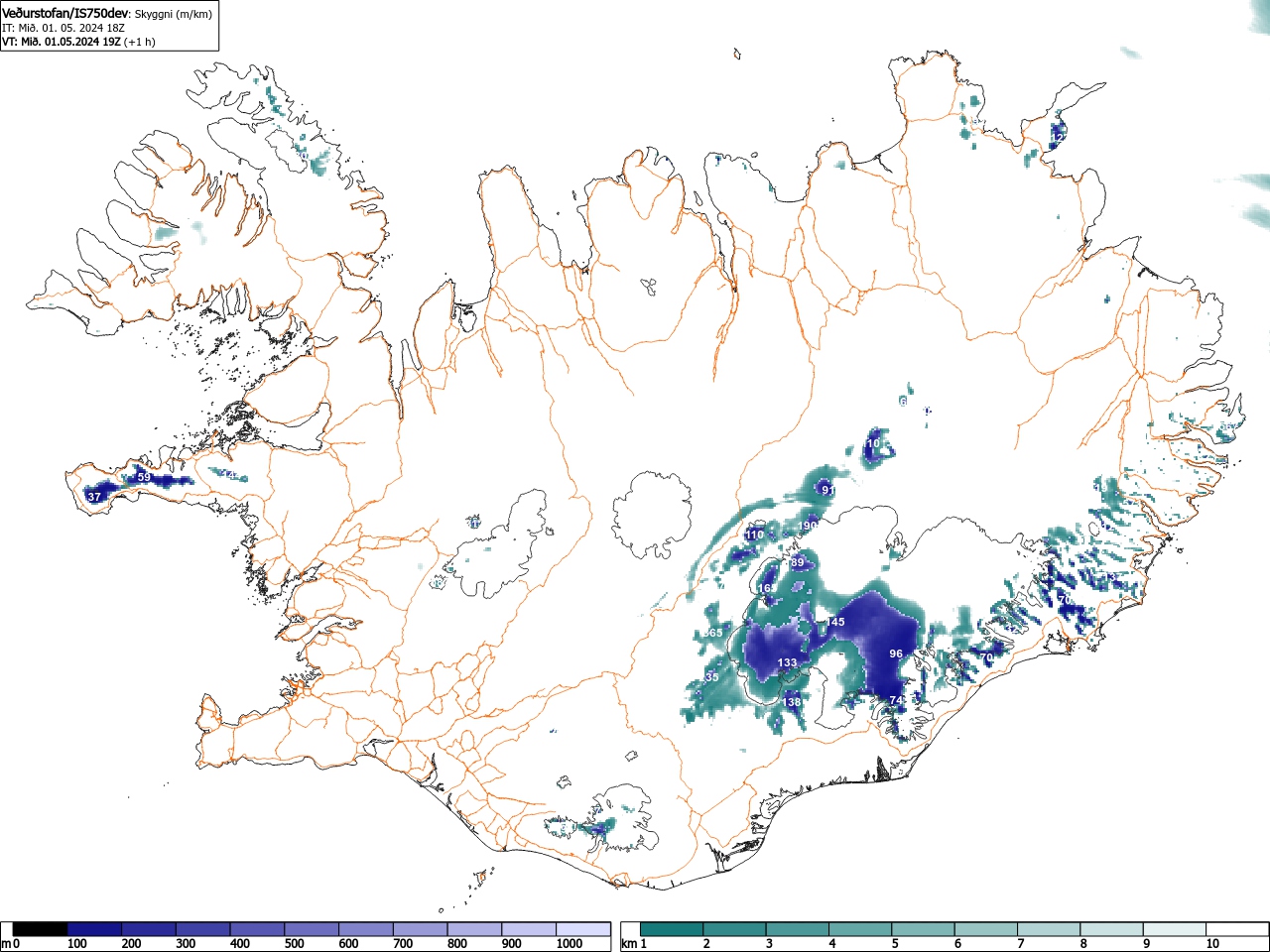This screenshot has height=952, width=1270.
Task: Pick the 8–9 km legend swatch
Action: [1109, 929]
